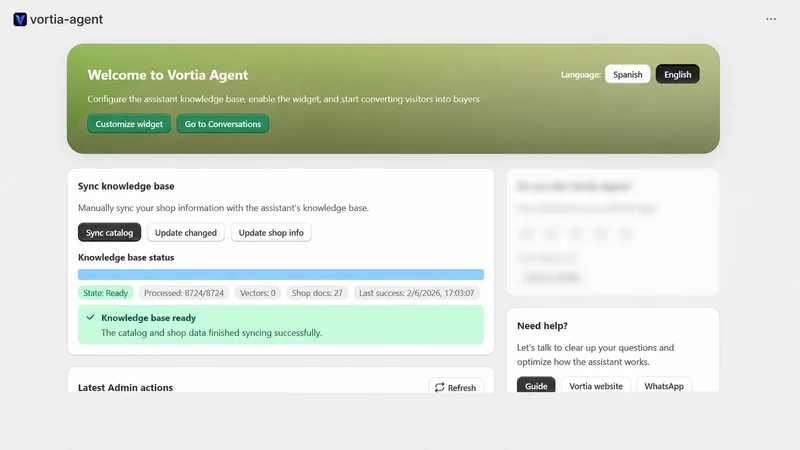Go to Conversations page
This screenshot has height=450, width=800.
[x=222, y=124]
